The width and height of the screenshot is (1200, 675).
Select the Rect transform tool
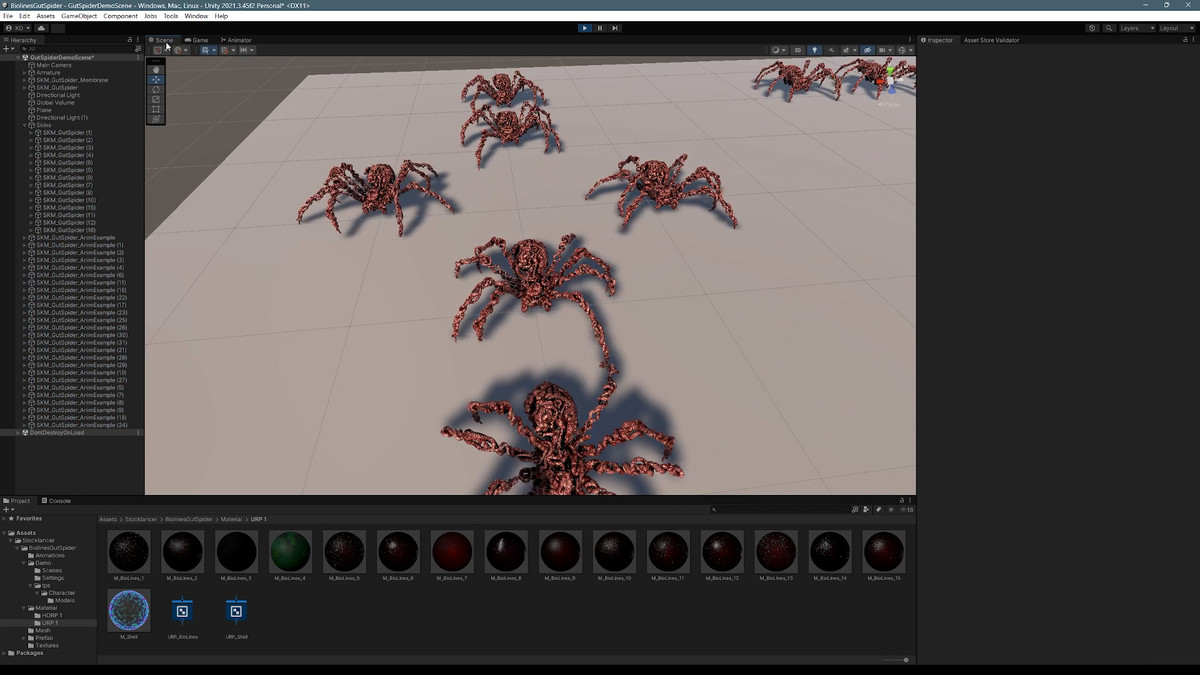tap(156, 109)
